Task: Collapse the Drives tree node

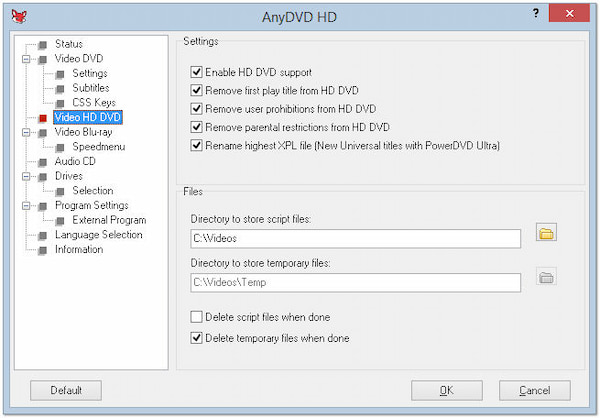Action: coord(26,176)
